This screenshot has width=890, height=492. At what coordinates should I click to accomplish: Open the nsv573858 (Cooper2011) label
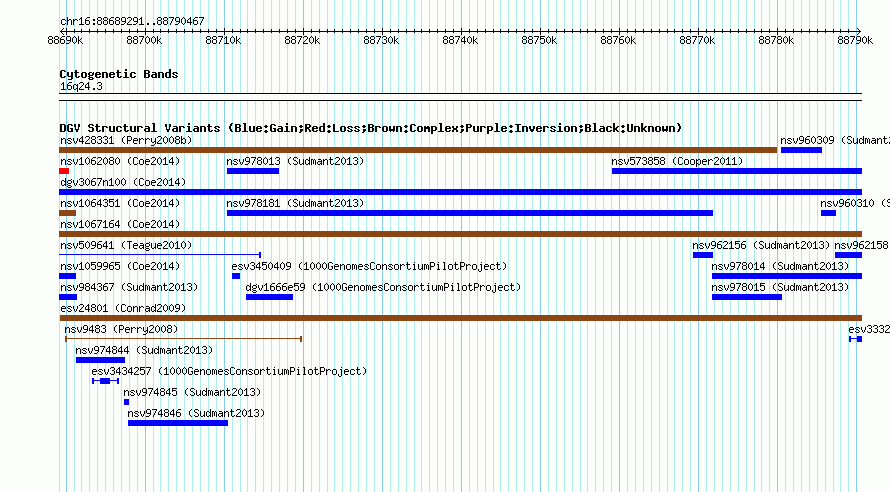pyautogui.click(x=677, y=161)
